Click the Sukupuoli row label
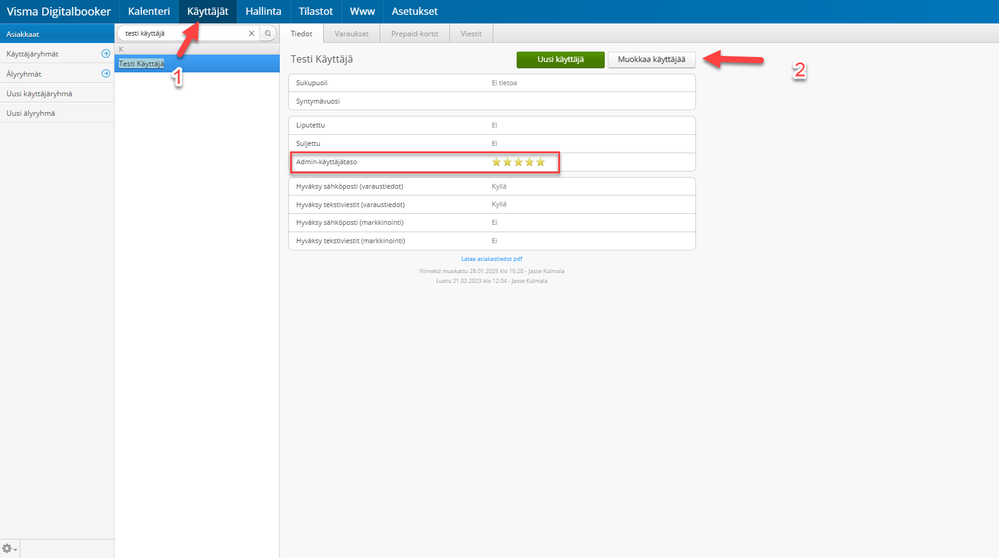Viewport: 999px width, 558px height. click(x=312, y=83)
